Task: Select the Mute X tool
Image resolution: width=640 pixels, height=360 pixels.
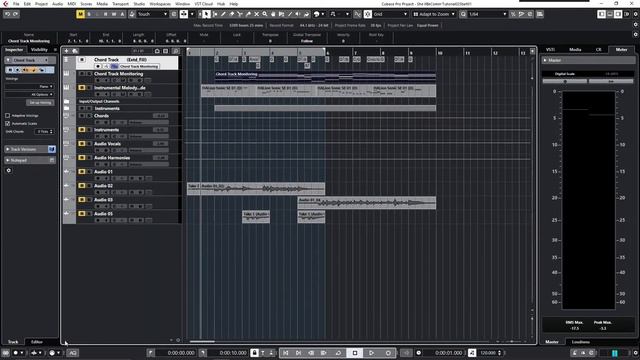Action: 256,14
